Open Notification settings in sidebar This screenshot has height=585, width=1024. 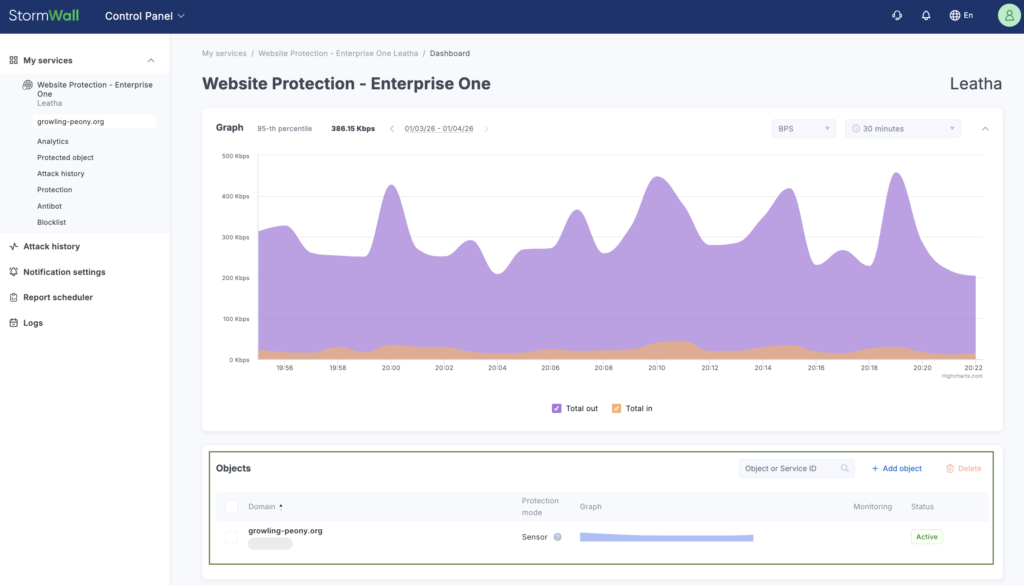64,272
